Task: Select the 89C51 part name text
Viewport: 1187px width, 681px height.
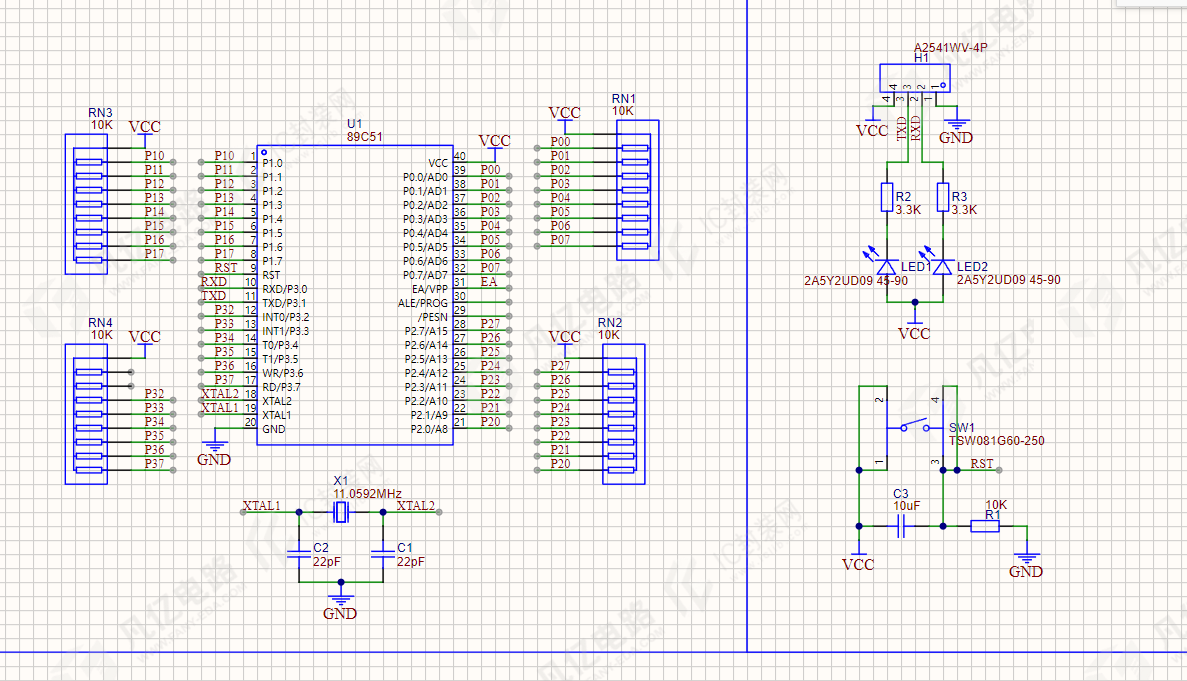Action: pos(365,137)
